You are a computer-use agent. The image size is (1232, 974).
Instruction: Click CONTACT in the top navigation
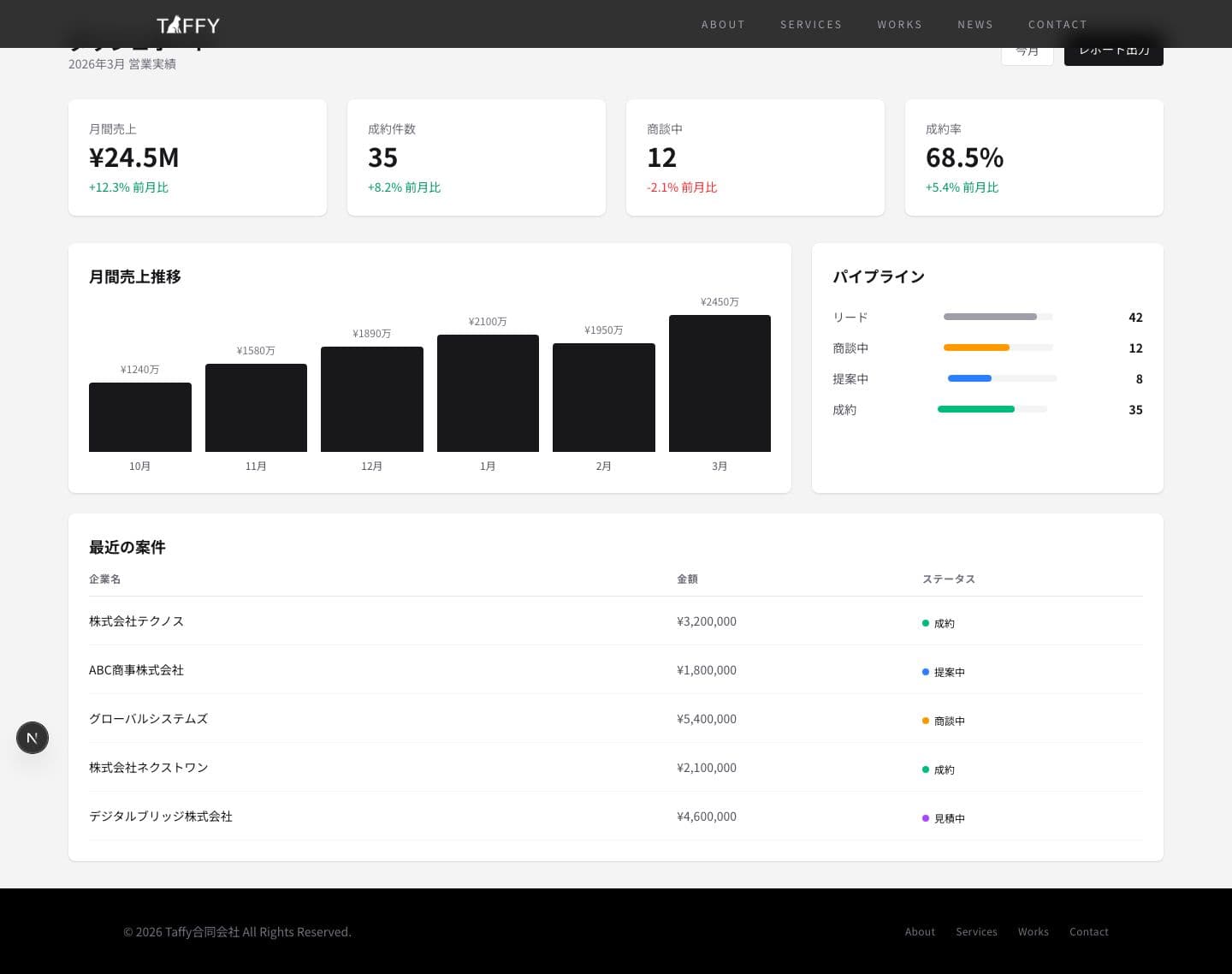click(x=1057, y=25)
